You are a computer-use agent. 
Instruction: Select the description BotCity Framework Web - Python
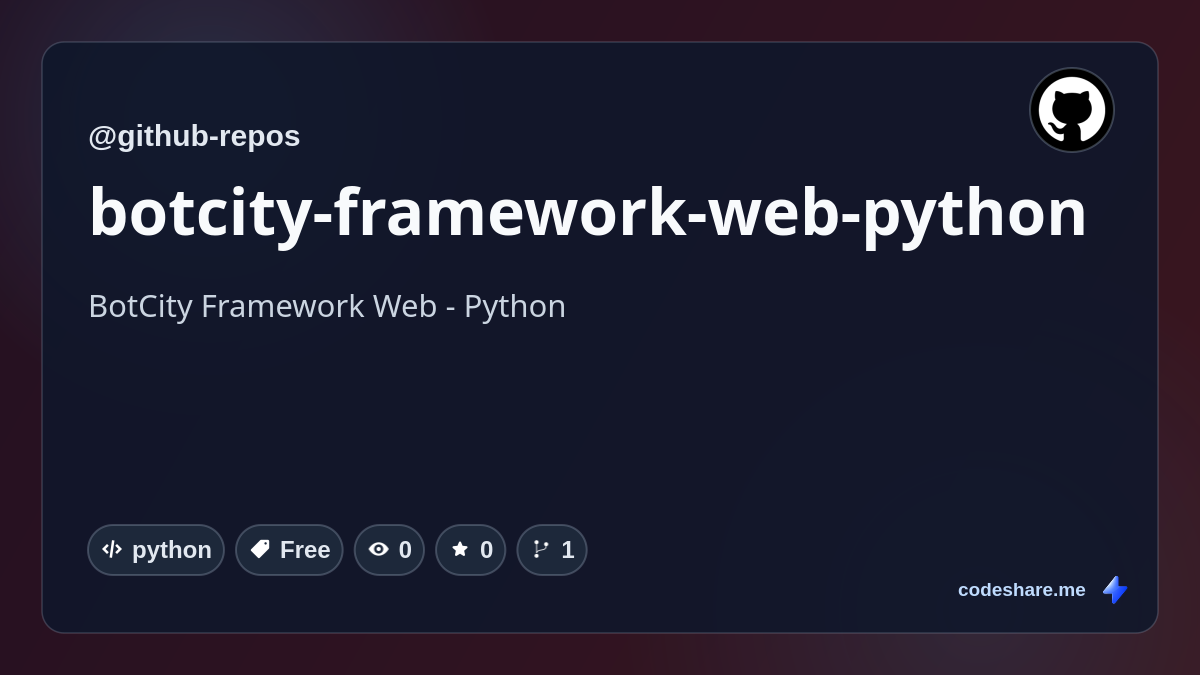pos(327,306)
